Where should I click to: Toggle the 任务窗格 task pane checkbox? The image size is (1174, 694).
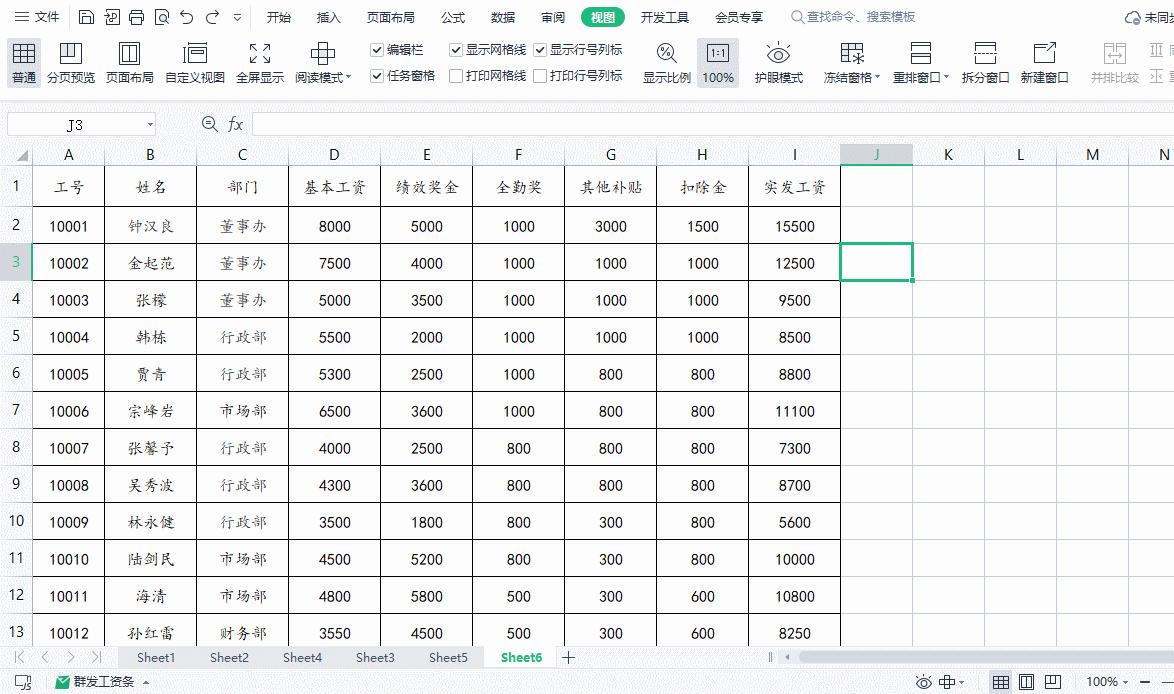pyautogui.click(x=377, y=73)
